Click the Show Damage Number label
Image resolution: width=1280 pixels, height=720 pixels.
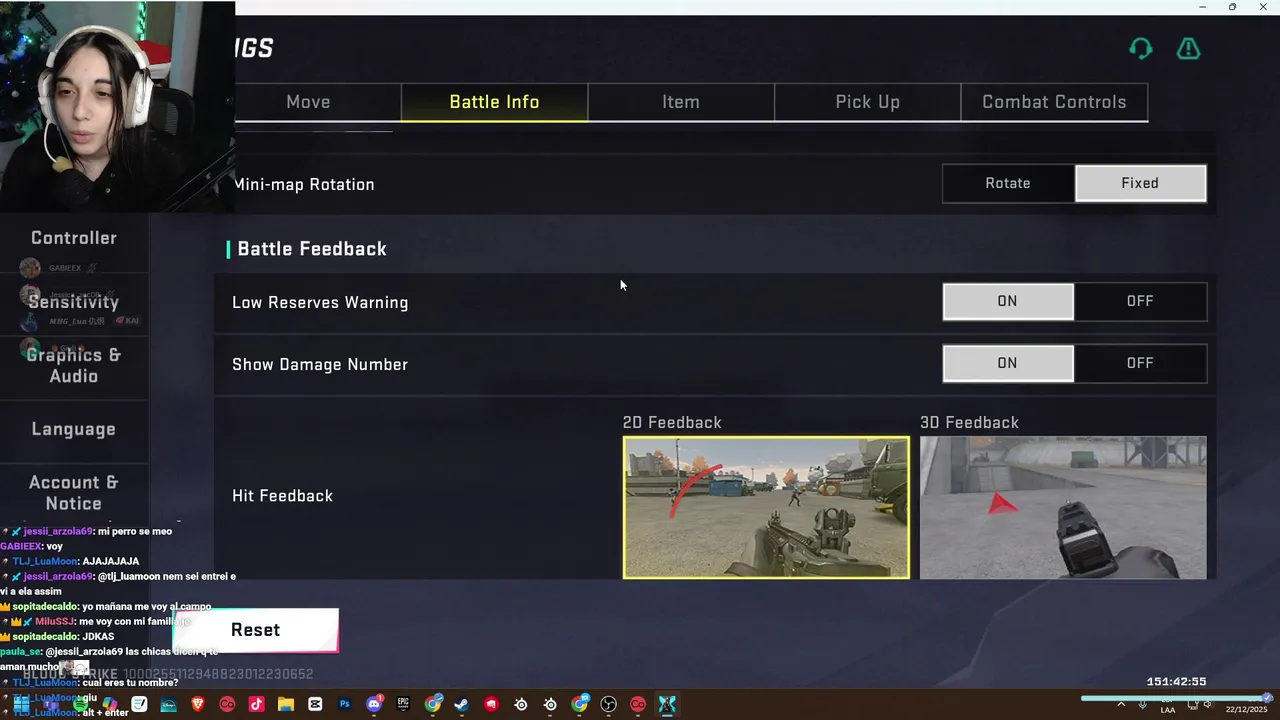click(x=320, y=365)
